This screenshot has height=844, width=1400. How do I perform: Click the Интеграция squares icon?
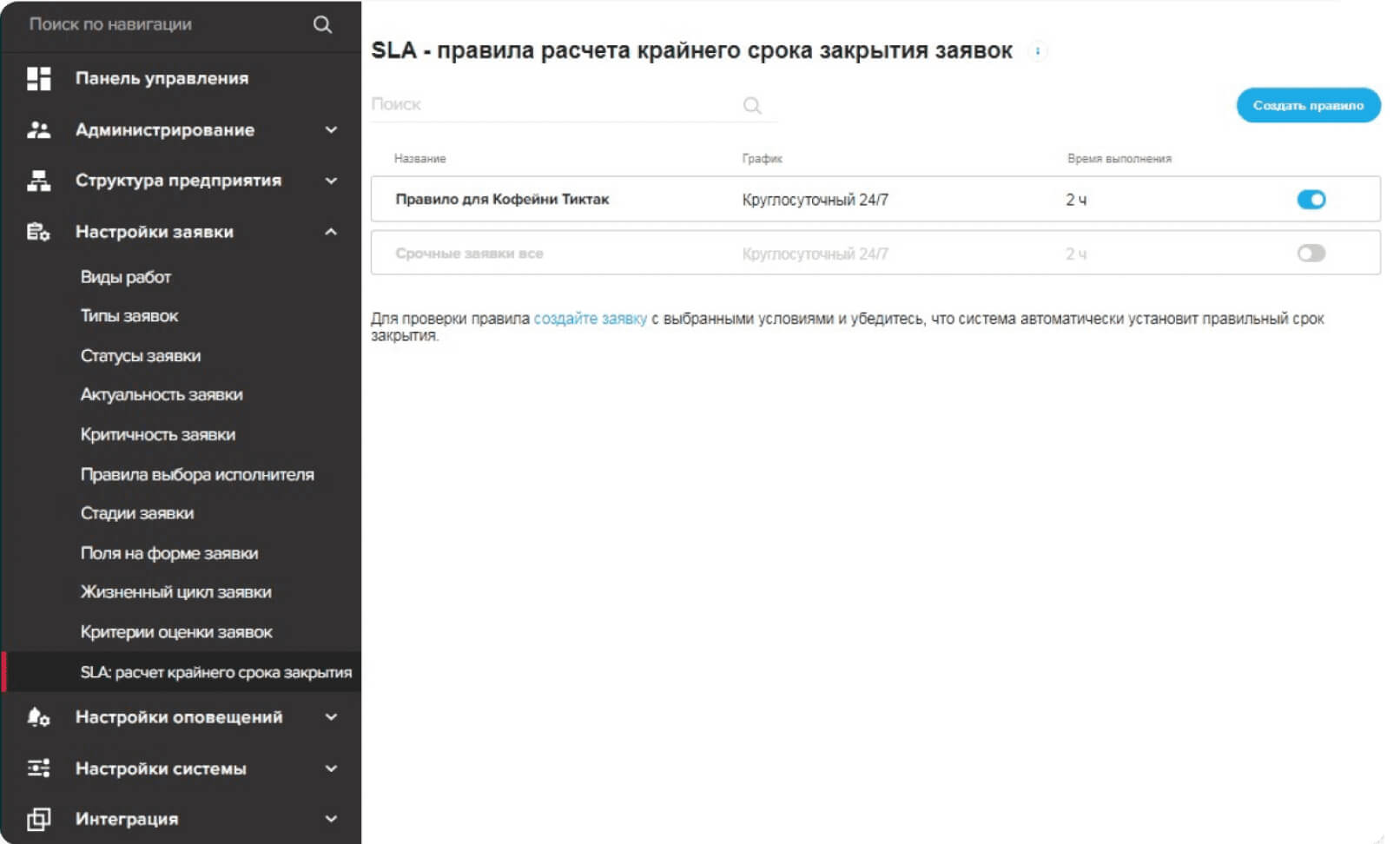tap(38, 819)
